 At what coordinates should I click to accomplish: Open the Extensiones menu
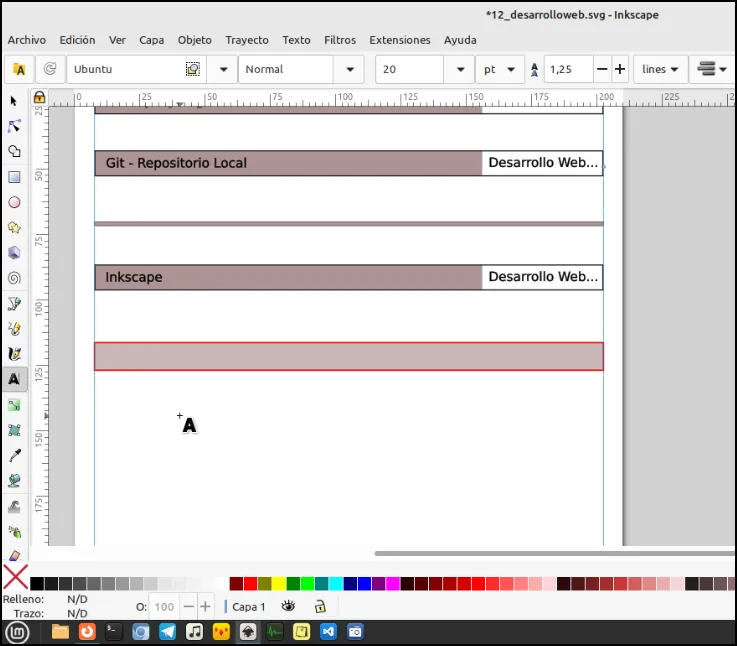tap(400, 40)
